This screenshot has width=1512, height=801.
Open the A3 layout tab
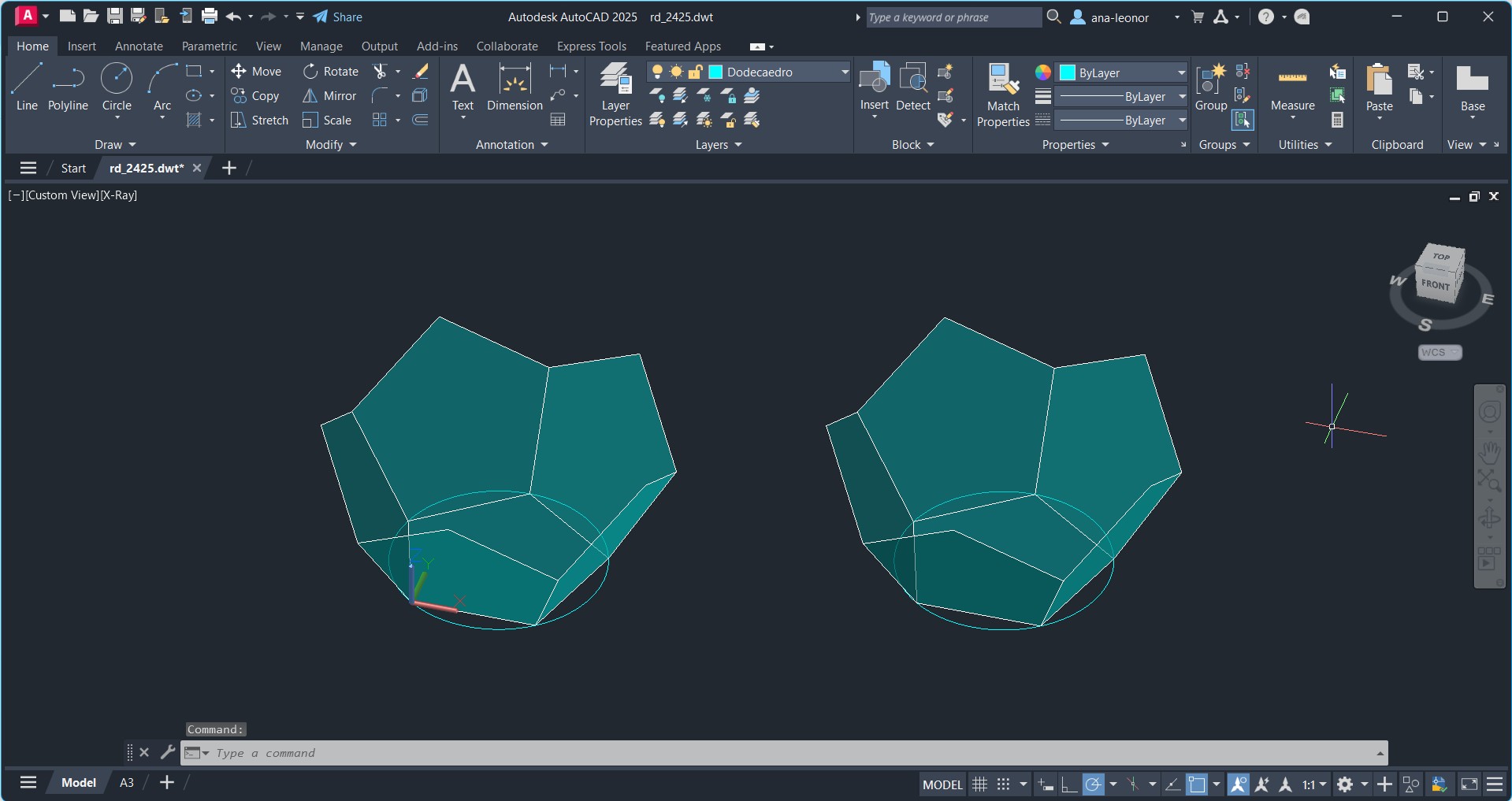(x=126, y=783)
